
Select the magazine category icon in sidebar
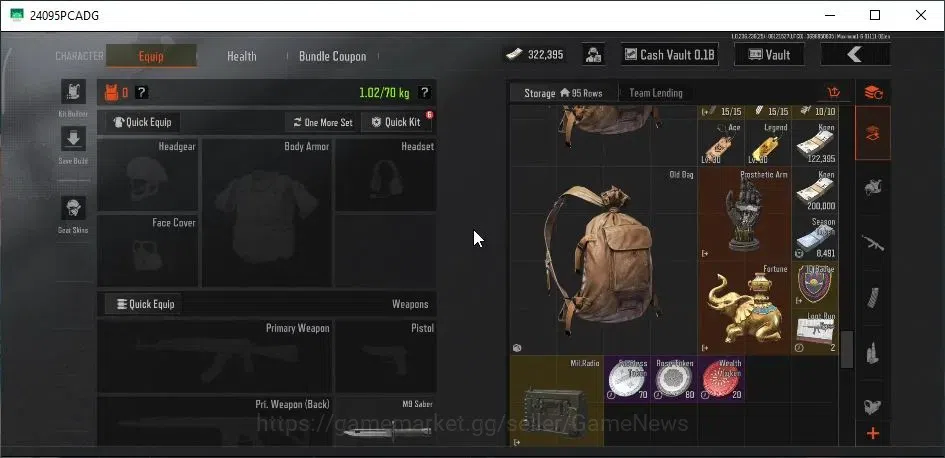pyautogui.click(x=873, y=297)
